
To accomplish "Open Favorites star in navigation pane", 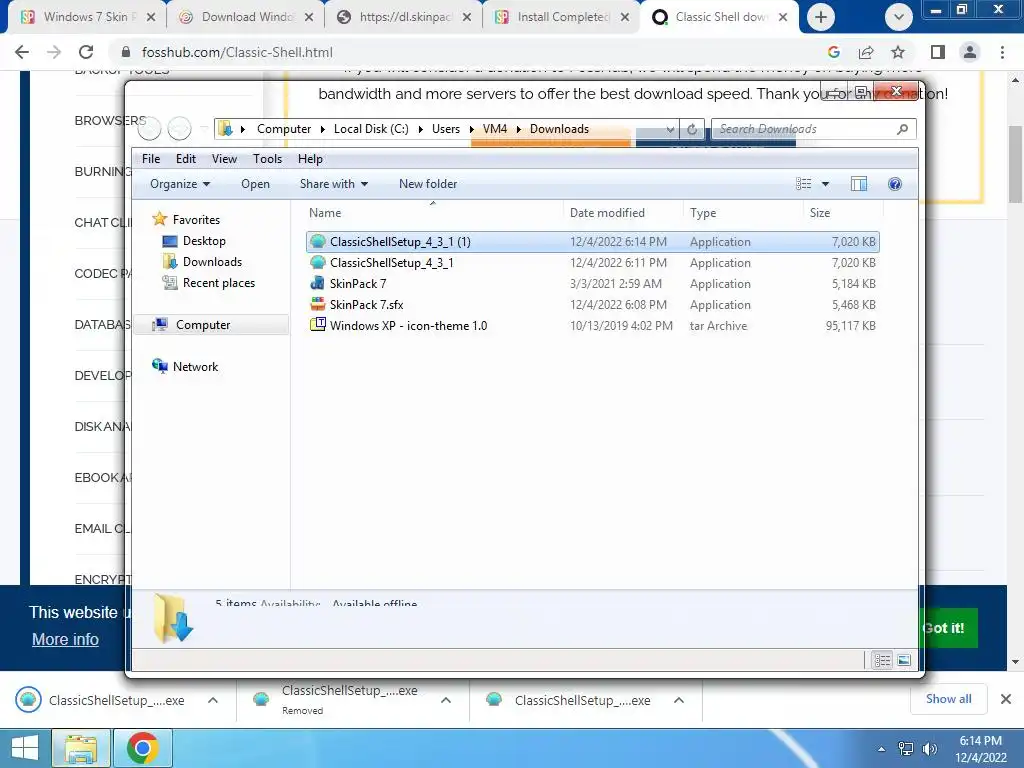I will point(159,219).
